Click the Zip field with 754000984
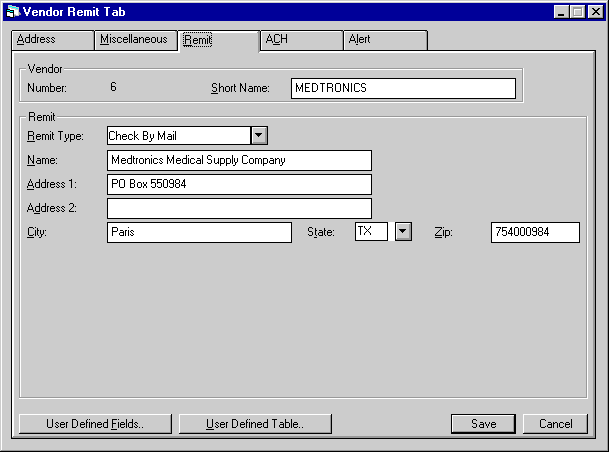This screenshot has width=609, height=452. (535, 232)
